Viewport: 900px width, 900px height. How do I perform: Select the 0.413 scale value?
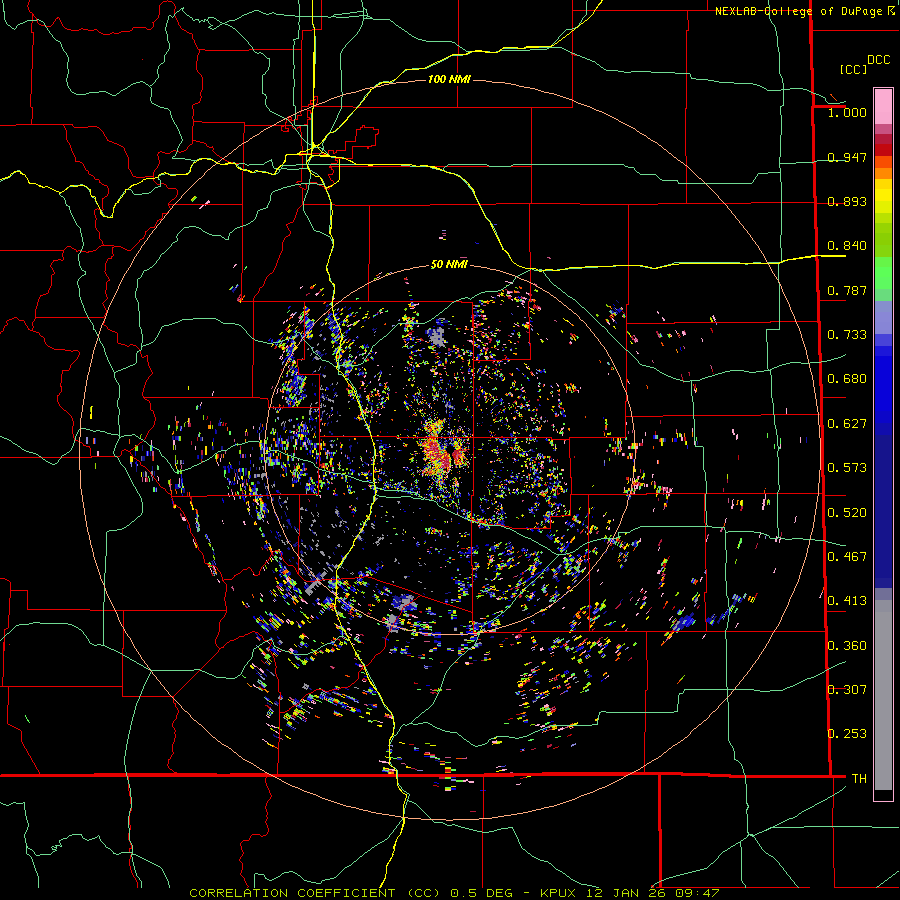(x=847, y=601)
